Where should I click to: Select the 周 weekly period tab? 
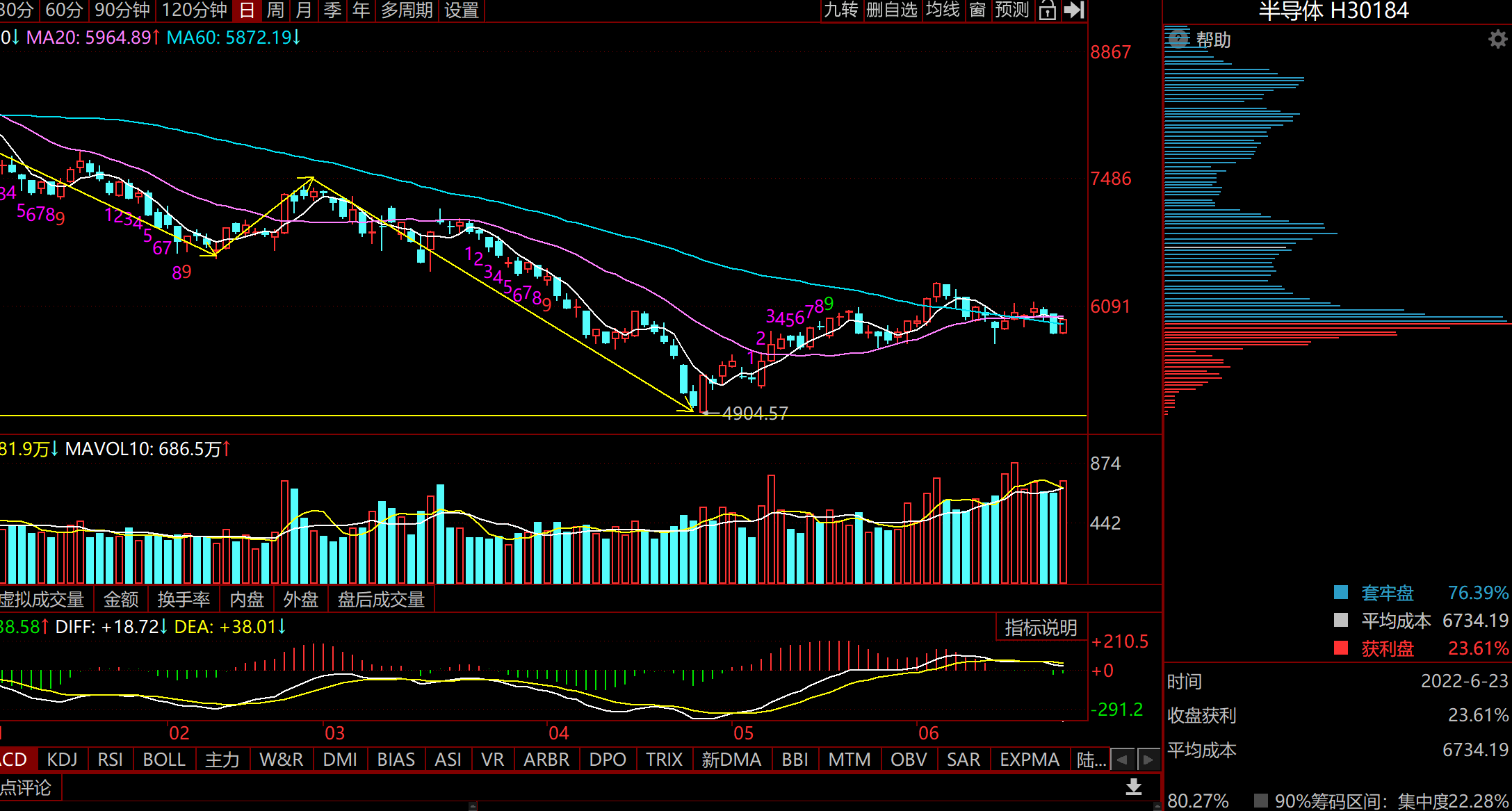coord(275,10)
